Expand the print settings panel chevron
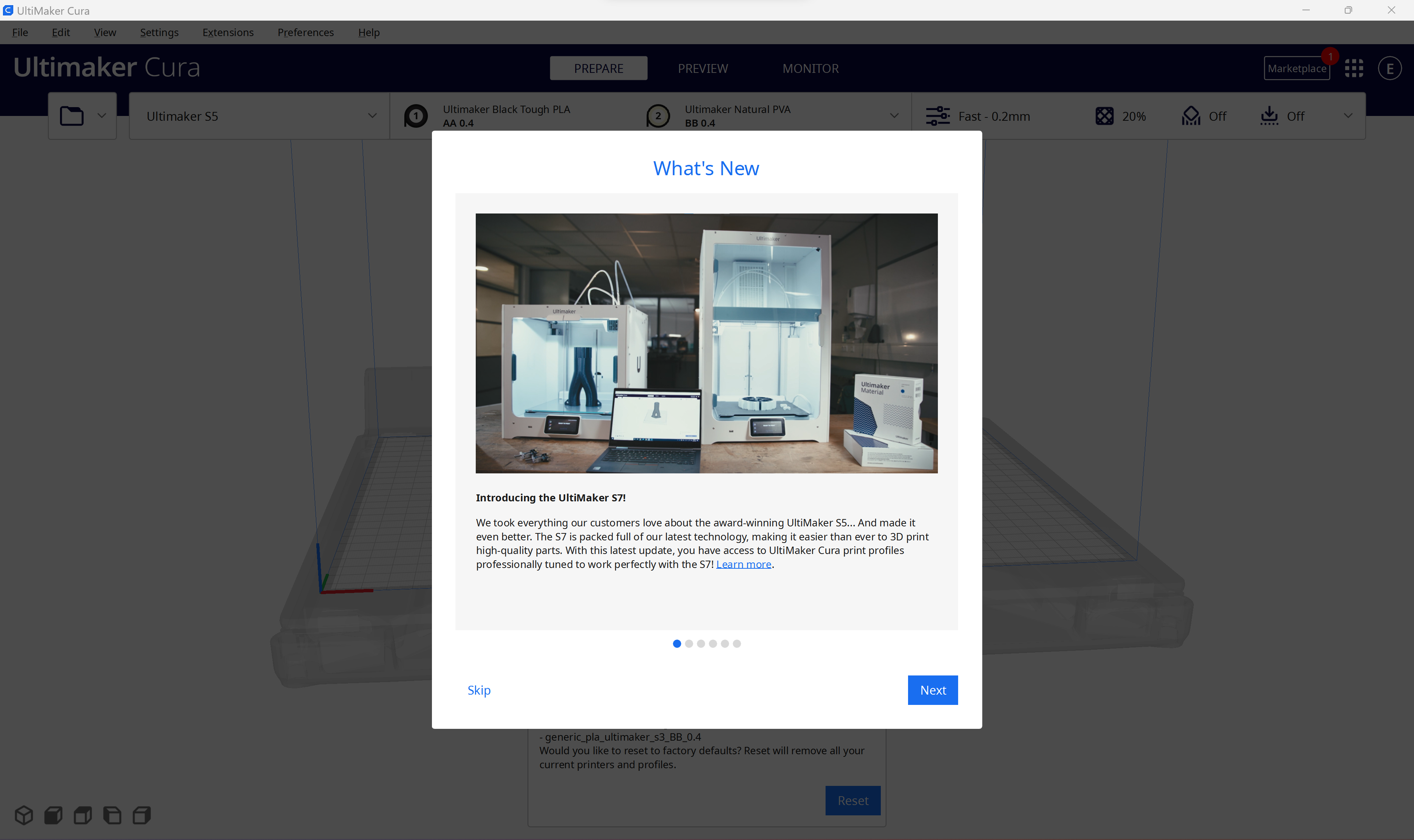The width and height of the screenshot is (1414, 840). [1348, 116]
